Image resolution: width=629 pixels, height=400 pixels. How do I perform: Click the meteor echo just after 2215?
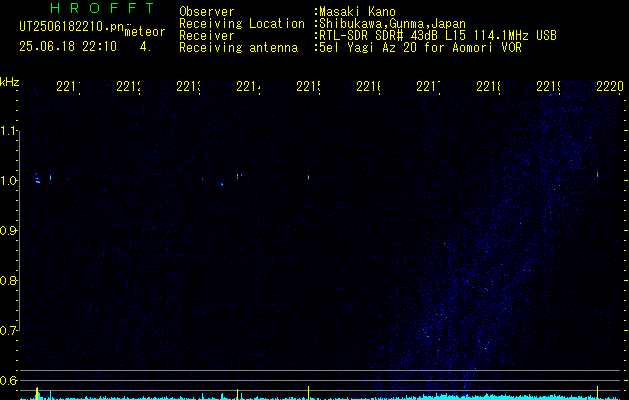pos(308,177)
